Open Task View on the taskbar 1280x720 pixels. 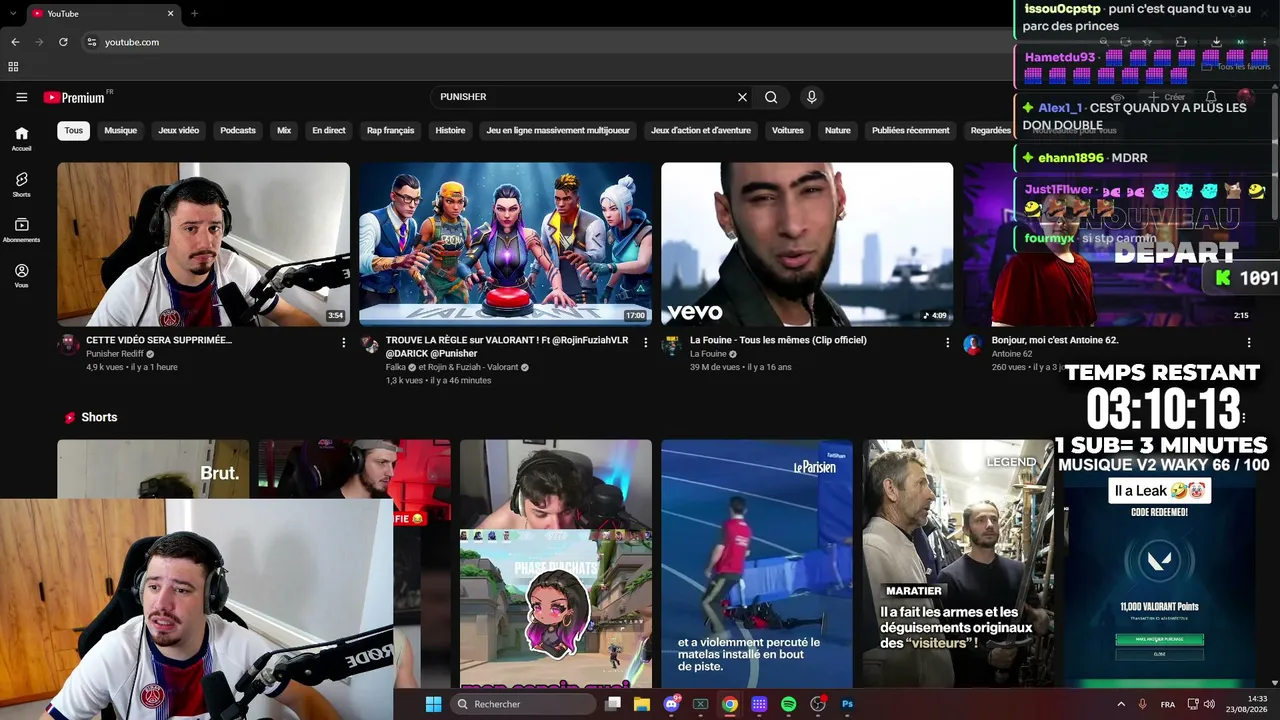point(613,704)
